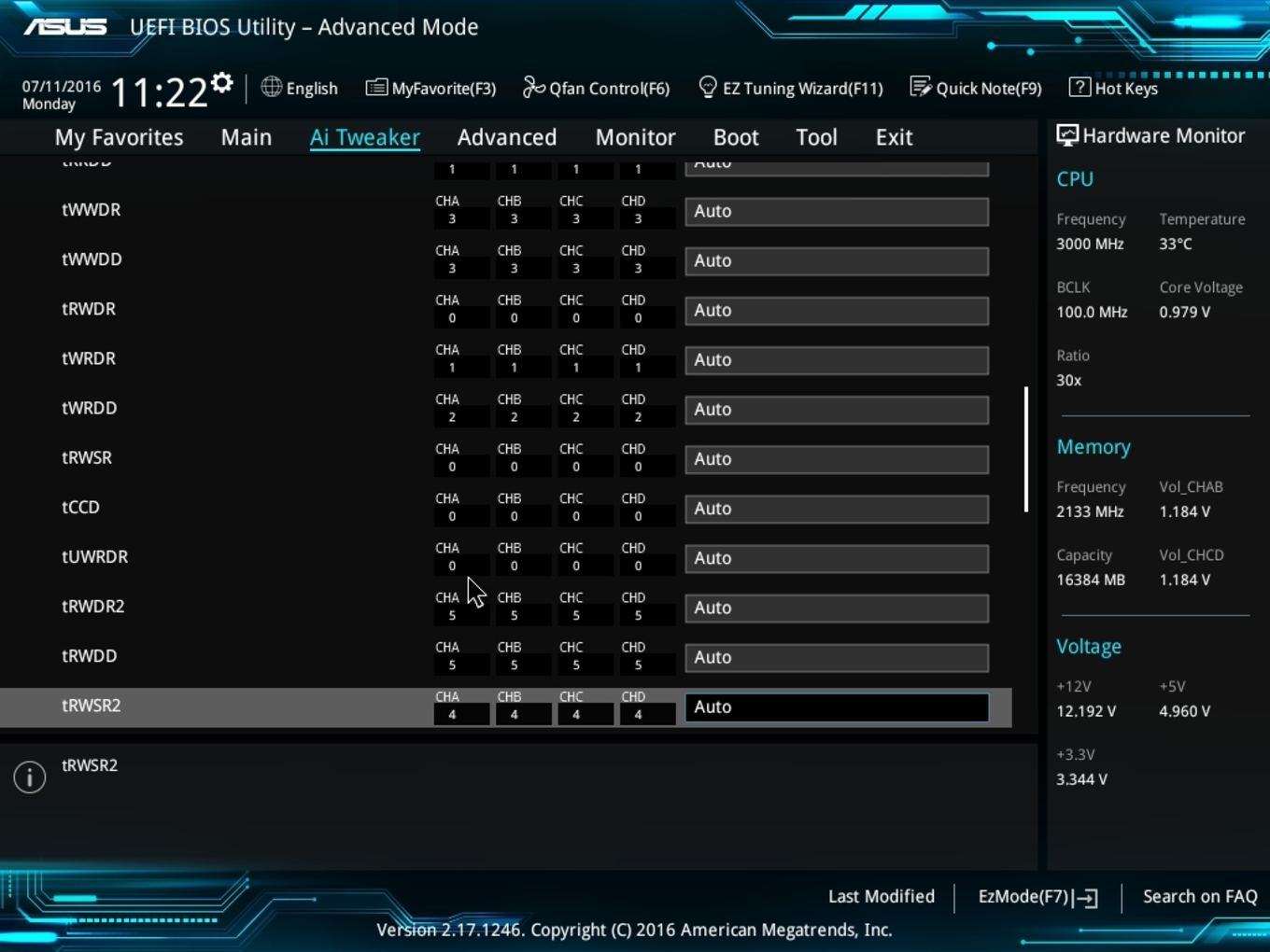This screenshot has width=1270, height=952.
Task: Click the Hot Keys question mark icon
Action: [1079, 87]
